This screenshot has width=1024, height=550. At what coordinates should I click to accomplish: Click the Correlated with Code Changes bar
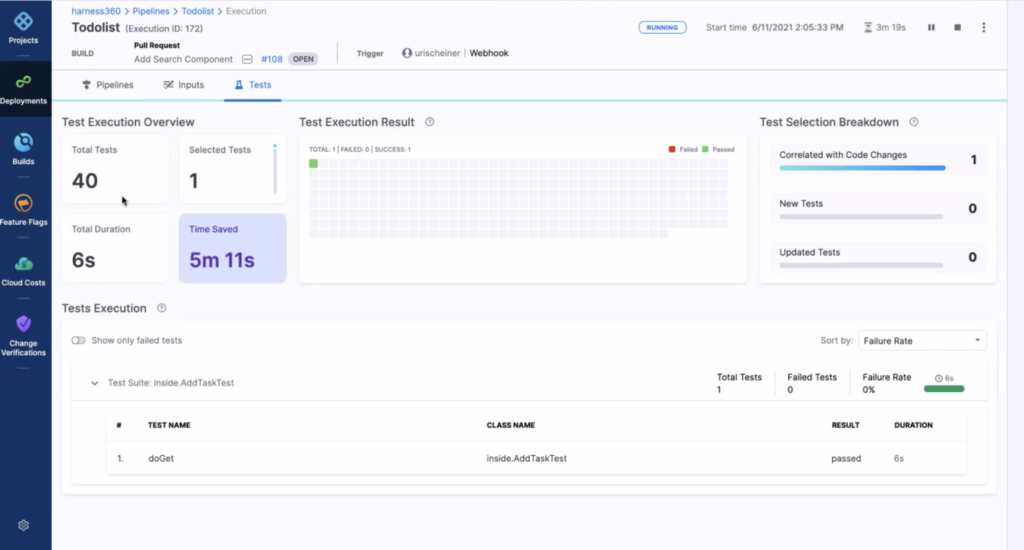pos(862,168)
